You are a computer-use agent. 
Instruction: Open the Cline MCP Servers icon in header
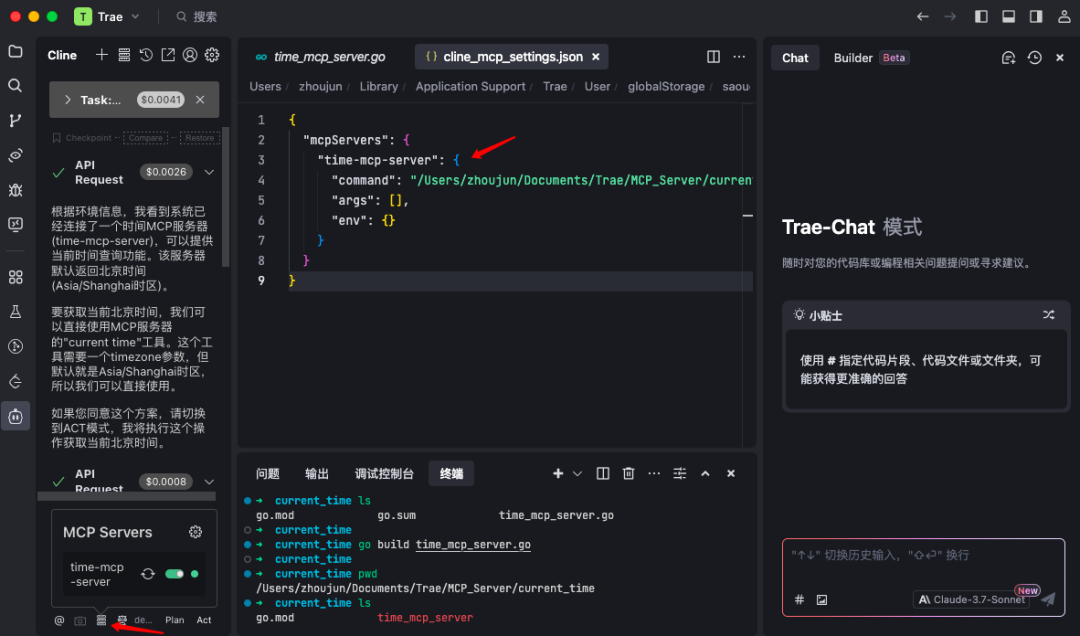[x=124, y=55]
